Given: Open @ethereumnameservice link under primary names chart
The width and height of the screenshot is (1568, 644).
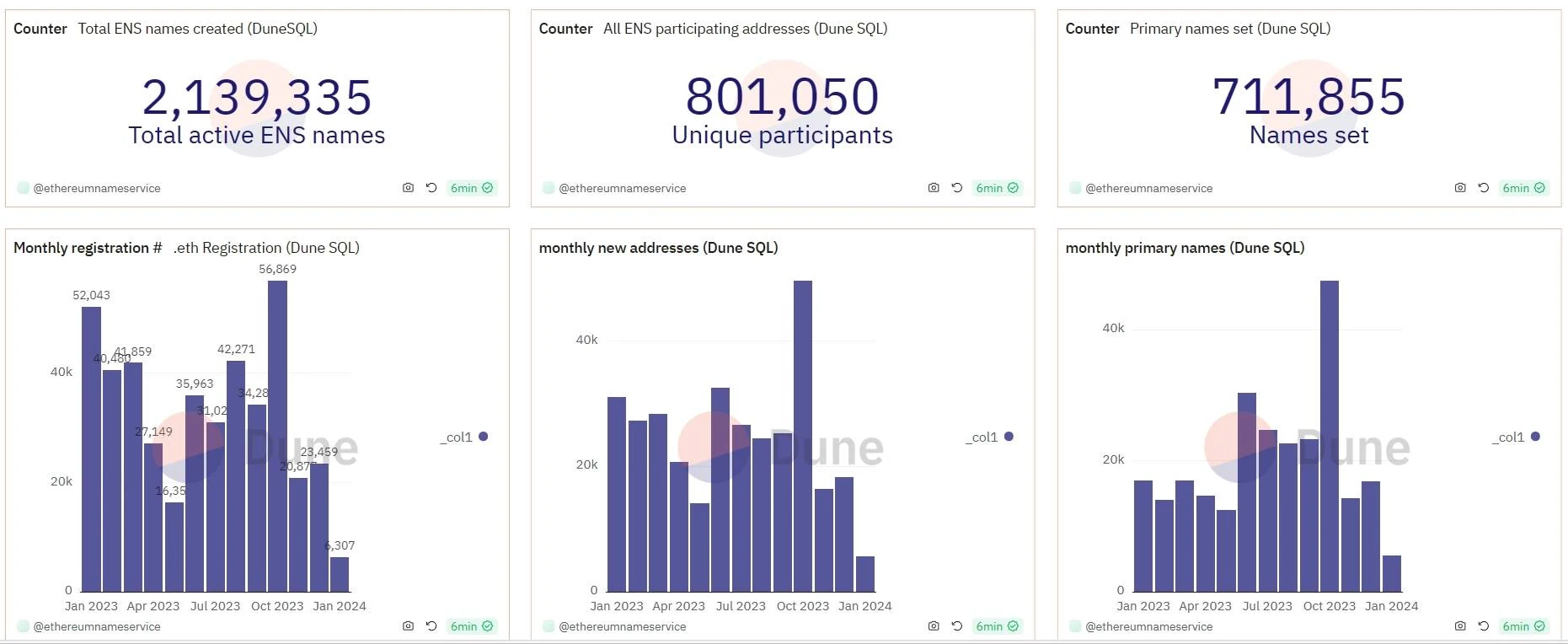Looking at the screenshot, I should [1149, 626].
